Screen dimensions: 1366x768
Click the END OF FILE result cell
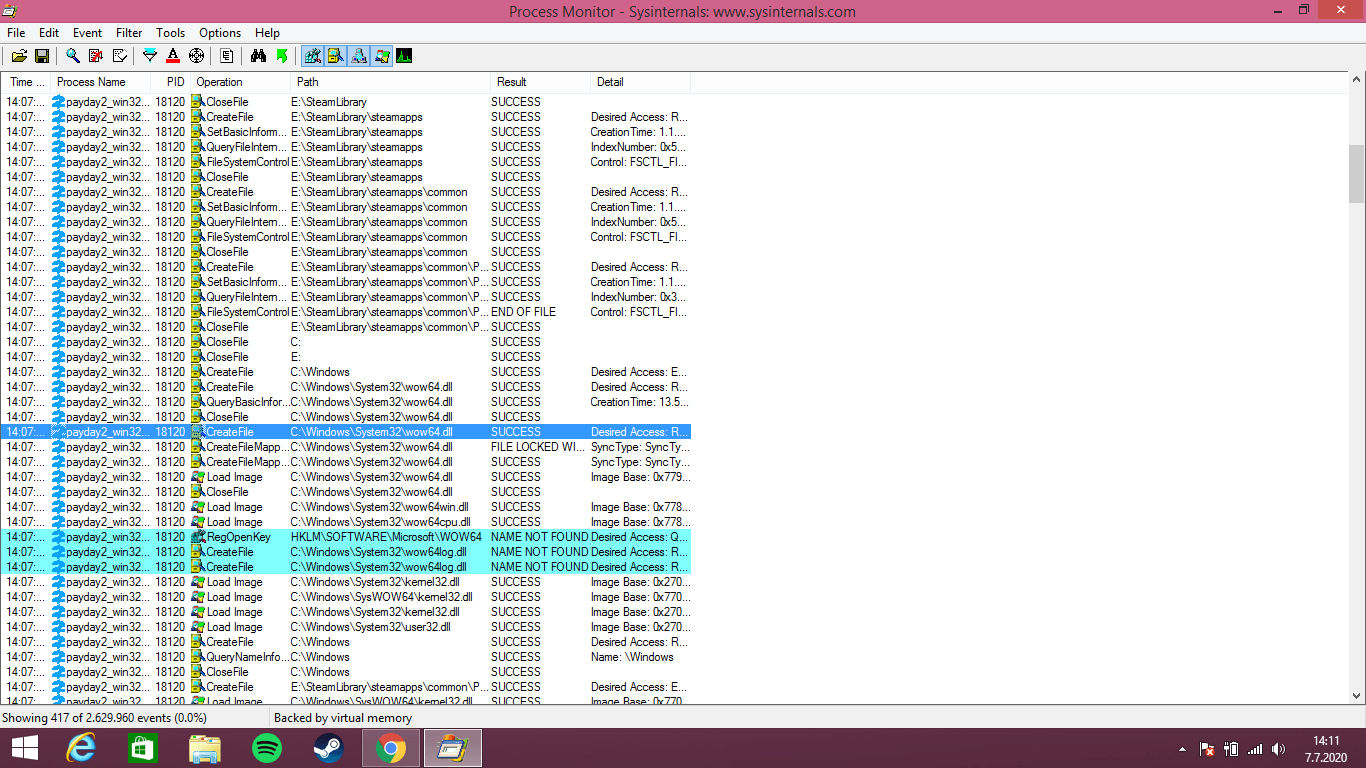point(523,312)
